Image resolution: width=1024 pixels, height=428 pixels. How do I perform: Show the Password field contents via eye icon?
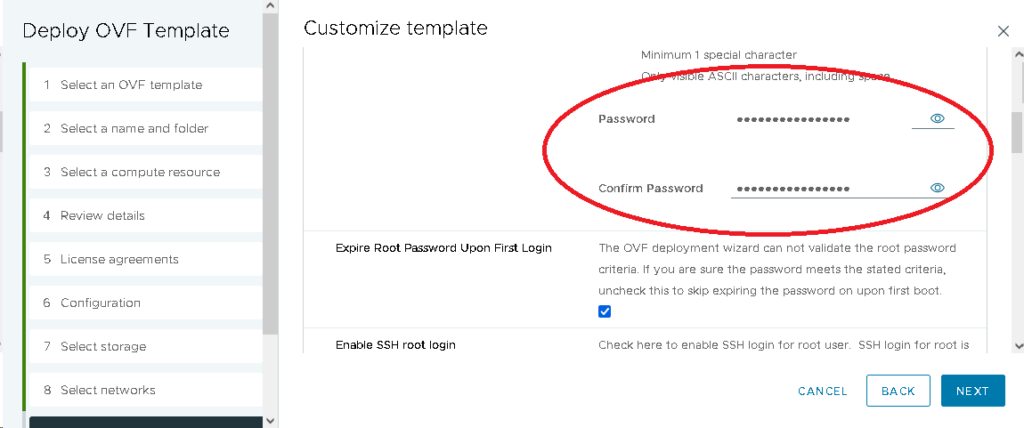tap(938, 119)
